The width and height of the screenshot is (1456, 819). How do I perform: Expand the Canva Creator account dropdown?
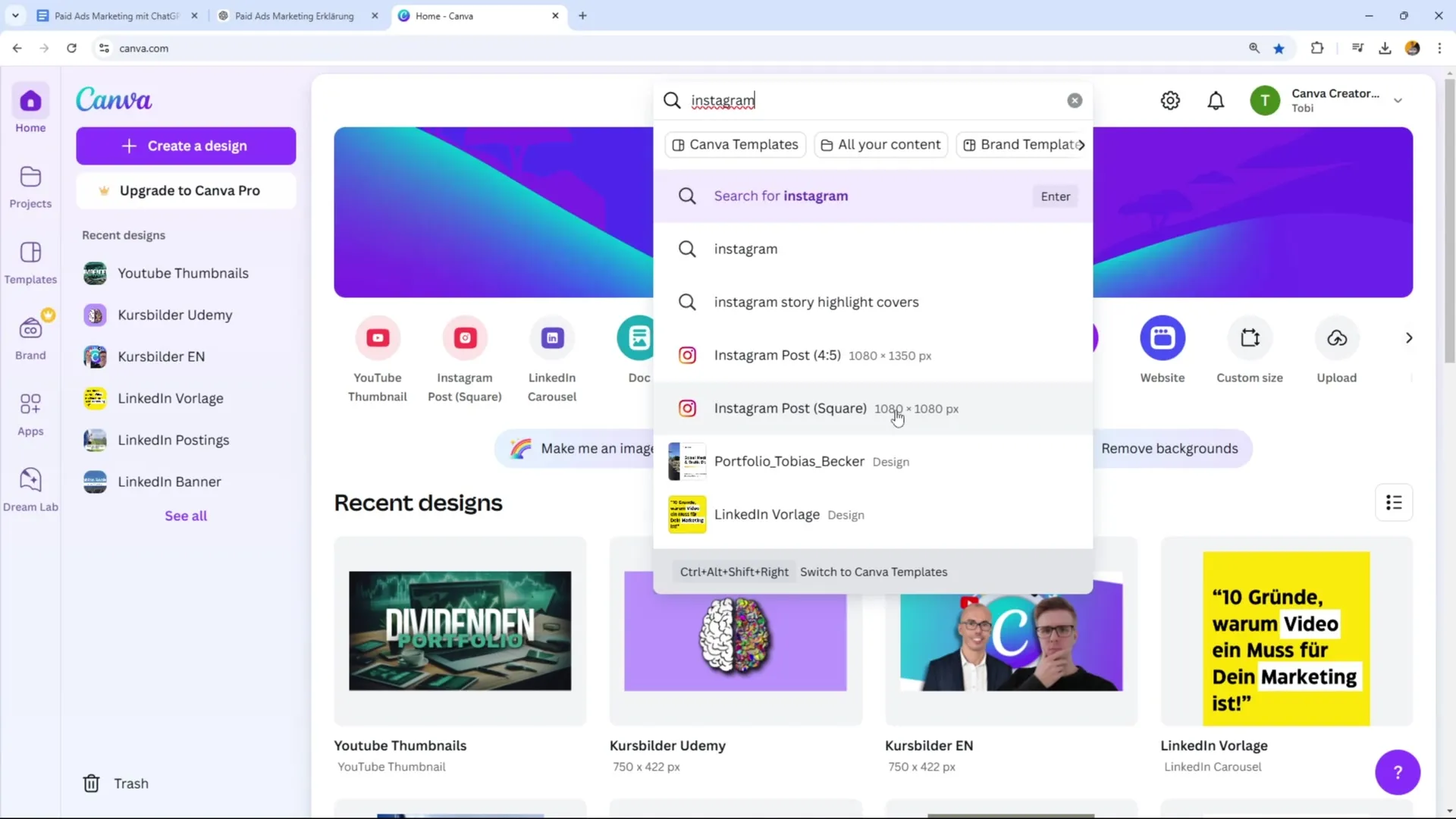1398,100
